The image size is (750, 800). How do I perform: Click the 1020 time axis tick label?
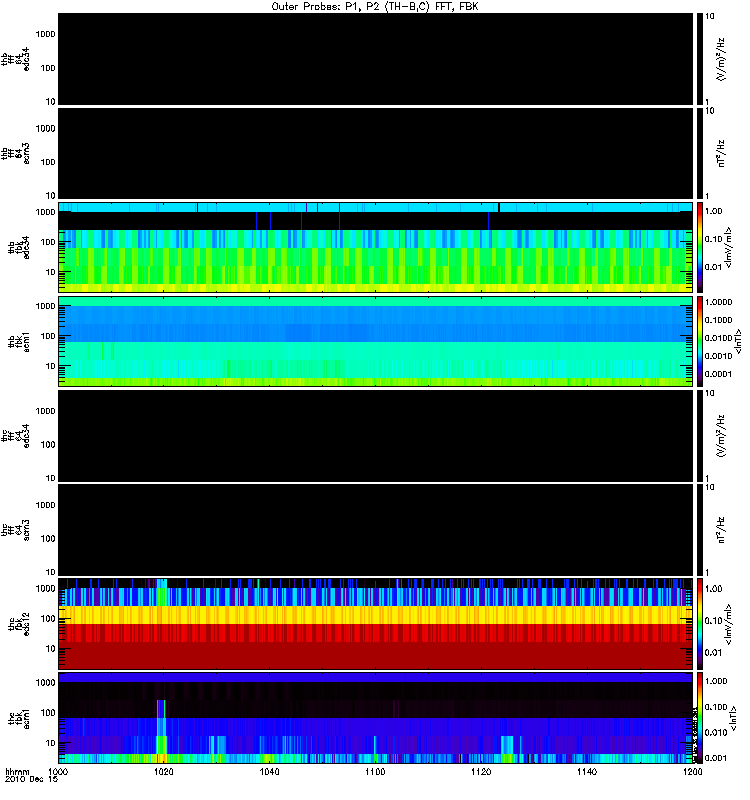[163, 771]
